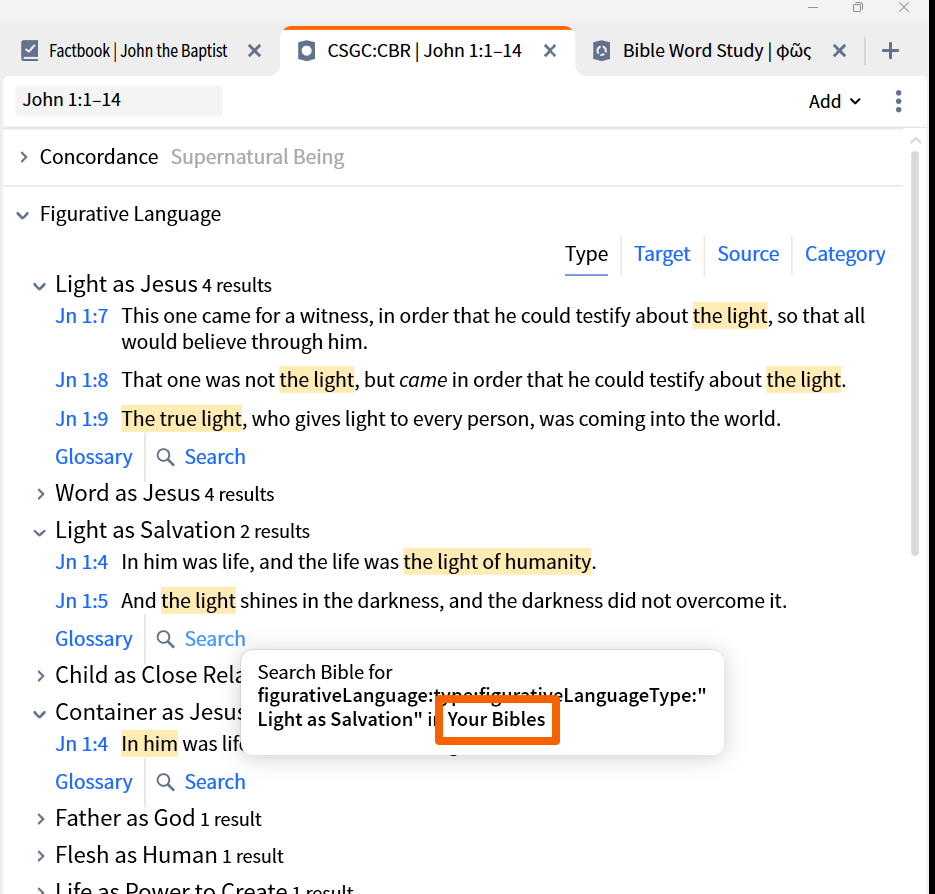Click the Bible Word Study tab icon
Viewport: 935px width, 894px height.
tap(602, 51)
